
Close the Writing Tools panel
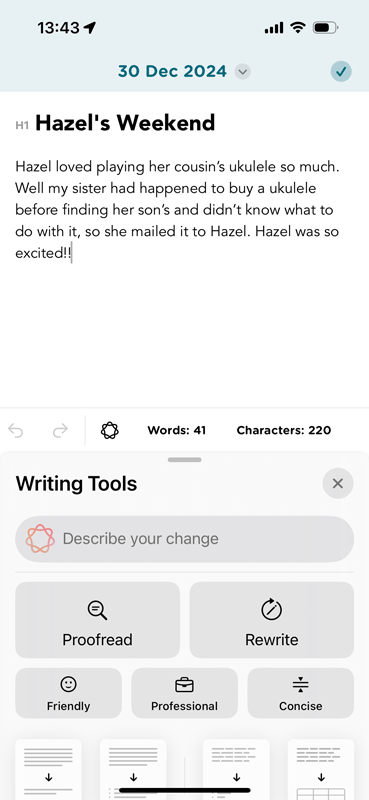338,483
